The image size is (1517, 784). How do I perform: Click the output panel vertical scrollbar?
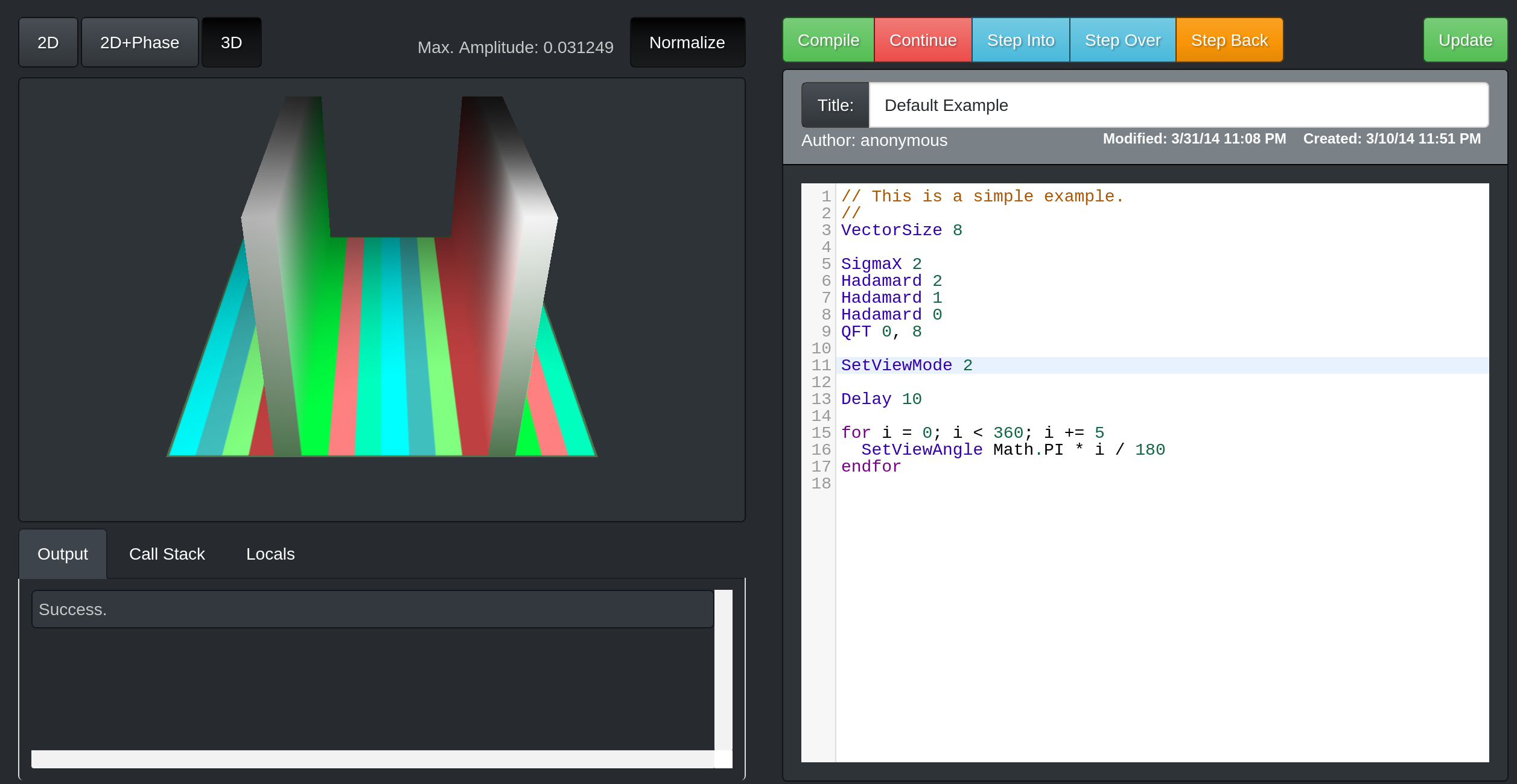[724, 669]
